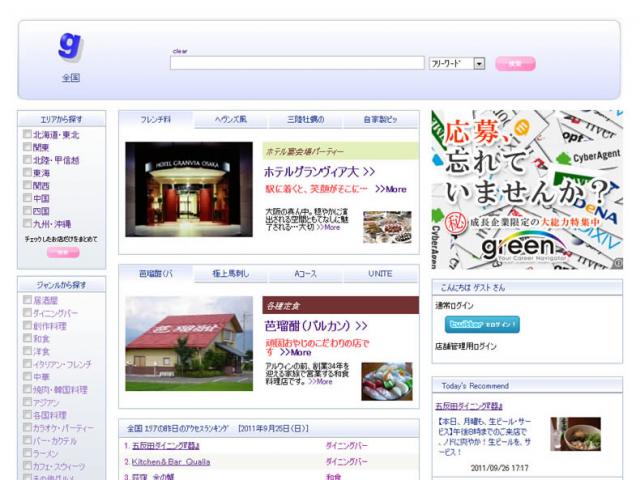Select the ヘウンズ風 tab
This screenshot has width=640, height=480.
(231, 120)
